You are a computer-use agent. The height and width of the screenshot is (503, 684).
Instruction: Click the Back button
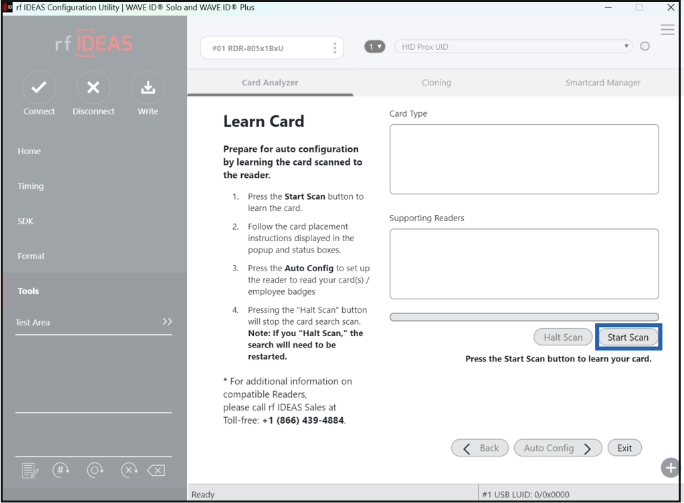480,448
